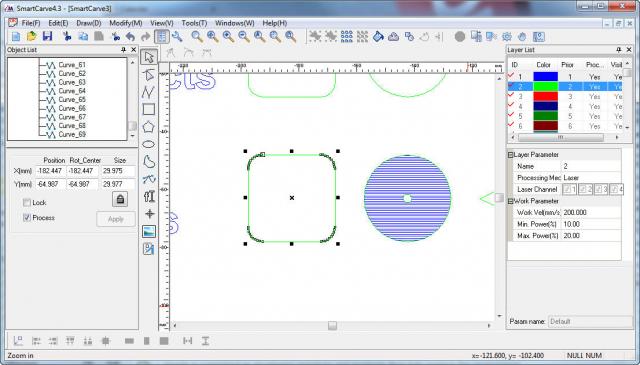Open the Draw(D) menu
Image resolution: width=640 pixels, height=365 pixels.
[89, 23]
